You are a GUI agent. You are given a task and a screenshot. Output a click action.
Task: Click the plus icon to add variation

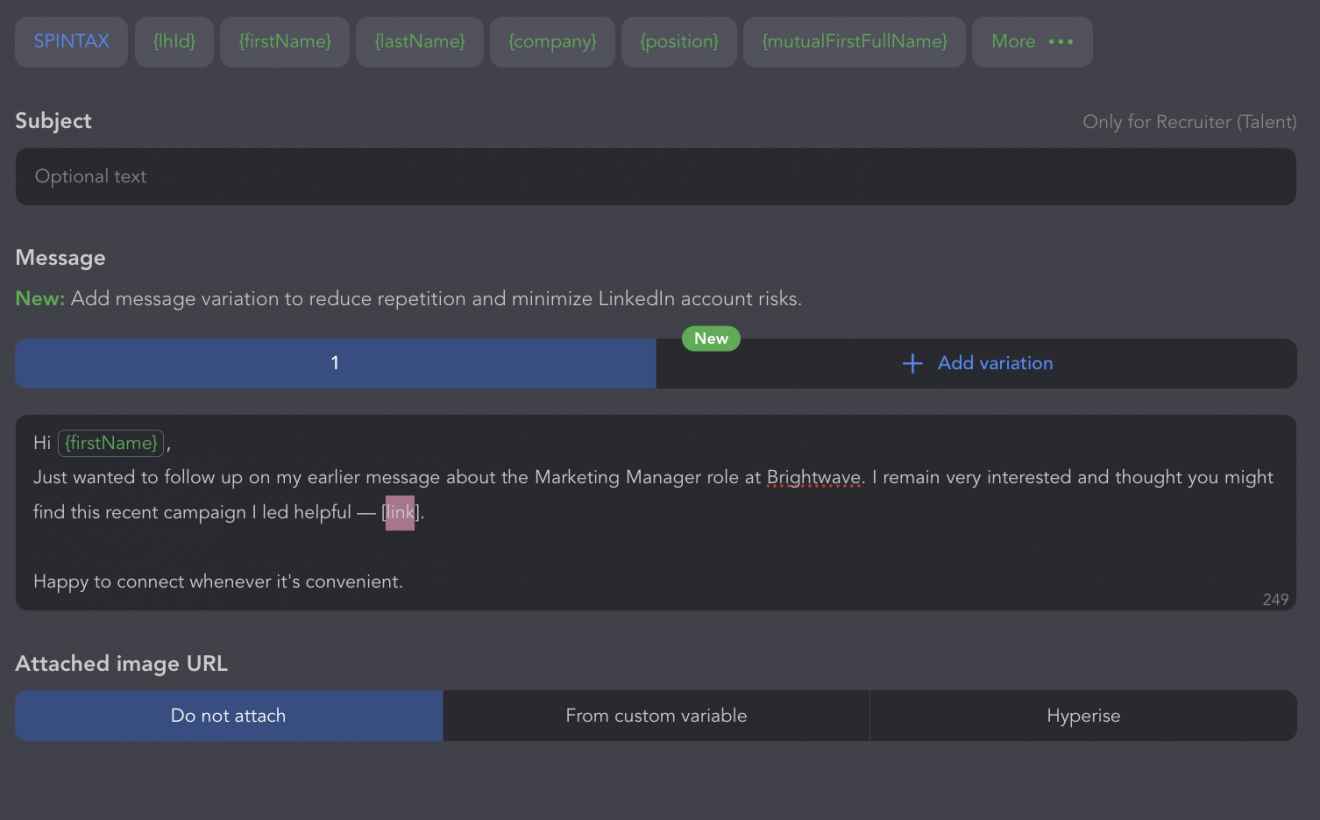(912, 364)
